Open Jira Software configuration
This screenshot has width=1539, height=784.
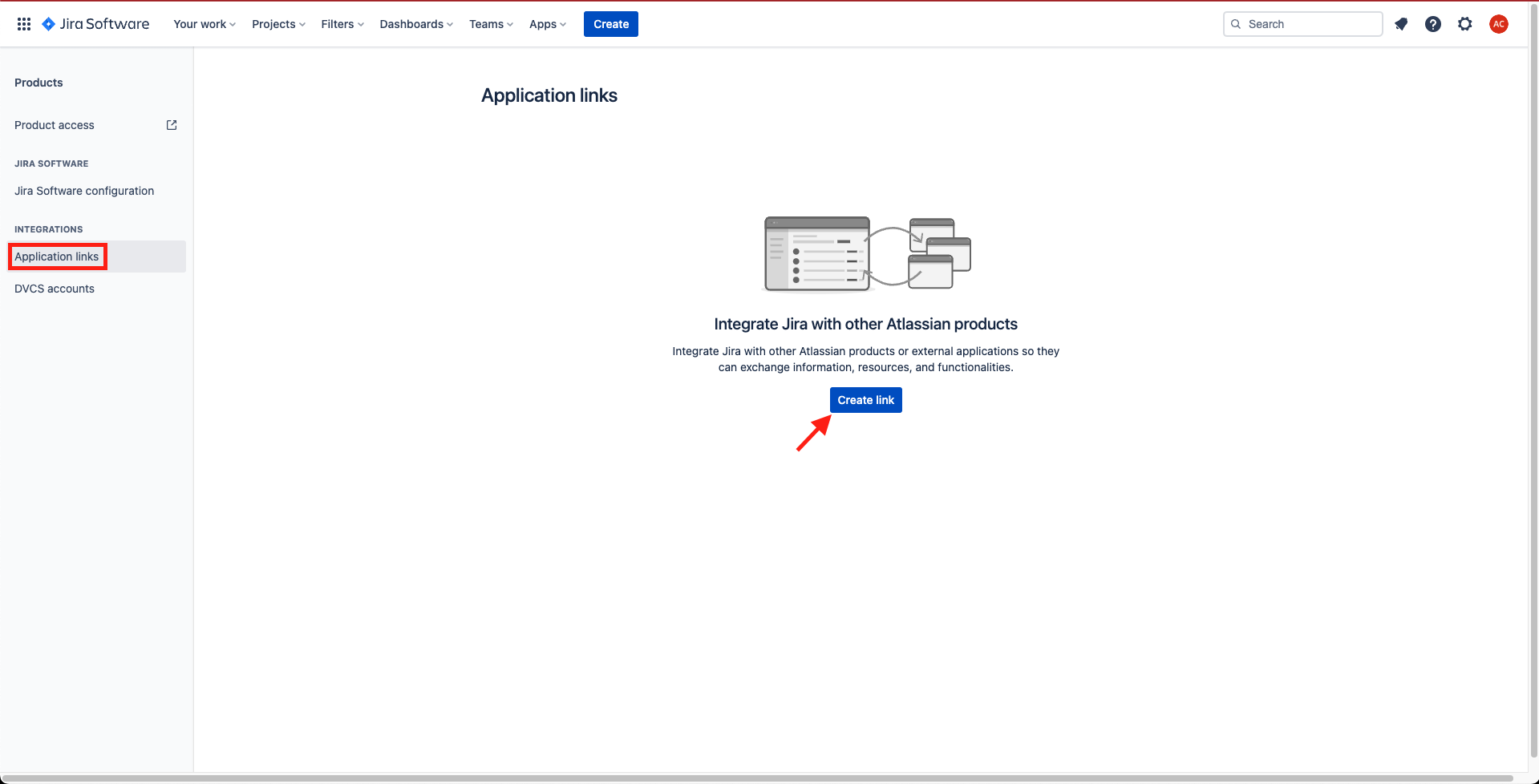pyautogui.click(x=96, y=191)
